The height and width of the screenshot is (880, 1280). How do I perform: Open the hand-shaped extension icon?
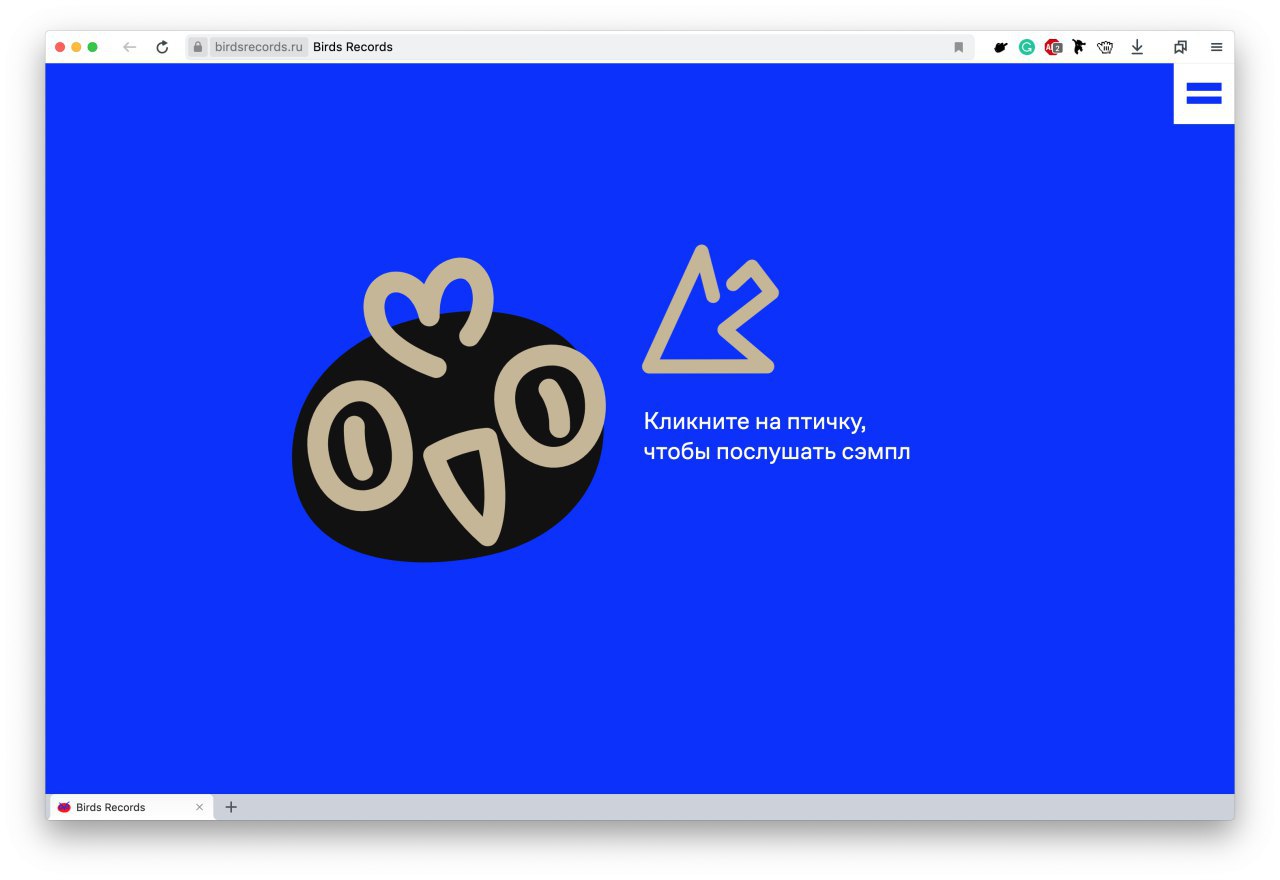coord(1105,47)
